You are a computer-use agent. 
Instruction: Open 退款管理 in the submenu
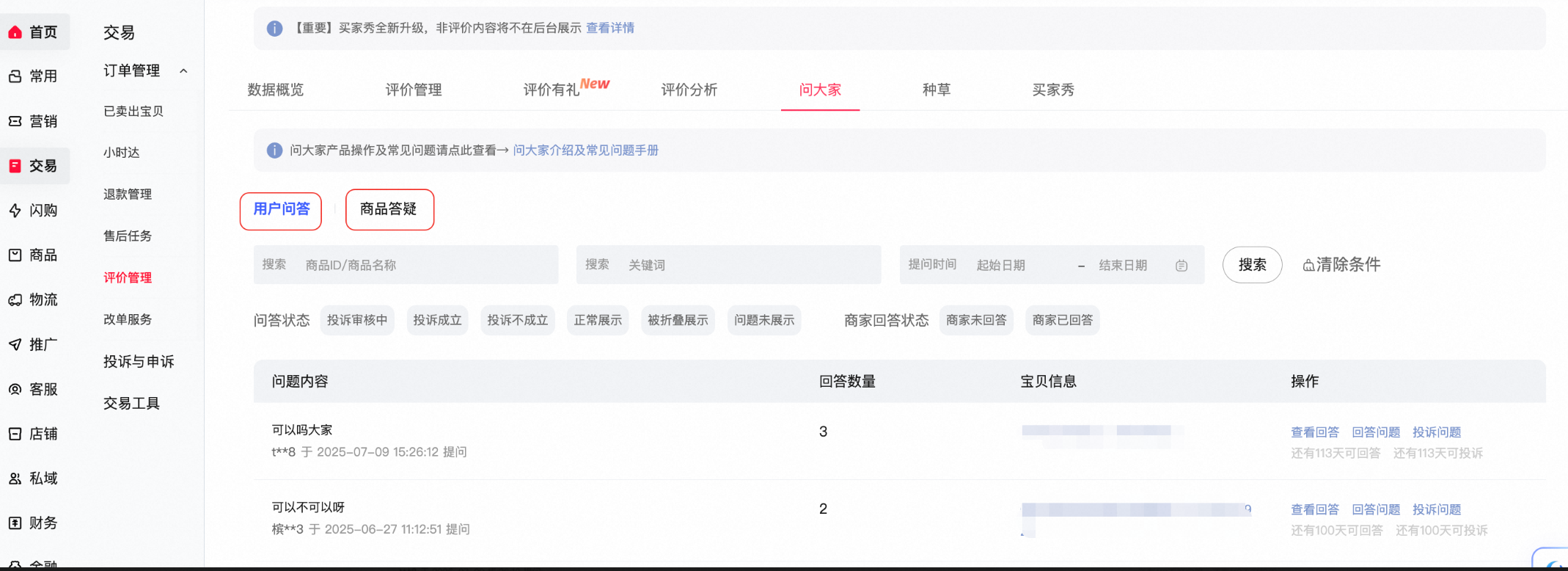click(x=128, y=194)
